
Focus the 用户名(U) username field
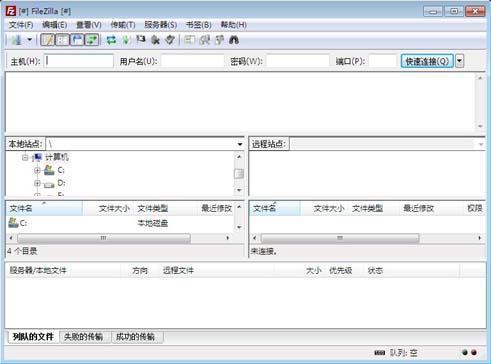(x=193, y=61)
